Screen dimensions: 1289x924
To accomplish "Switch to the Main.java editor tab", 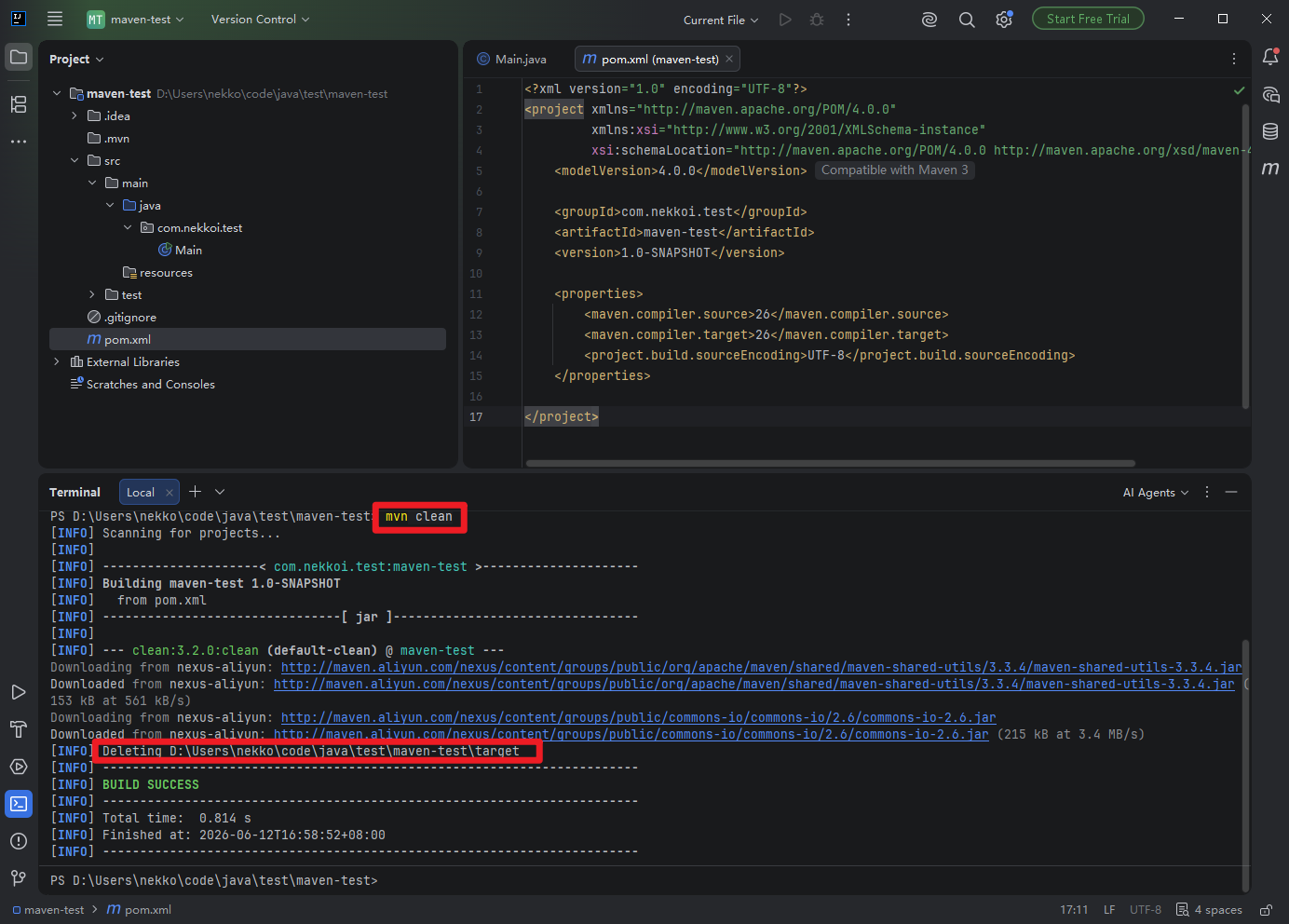I will pyautogui.click(x=512, y=59).
